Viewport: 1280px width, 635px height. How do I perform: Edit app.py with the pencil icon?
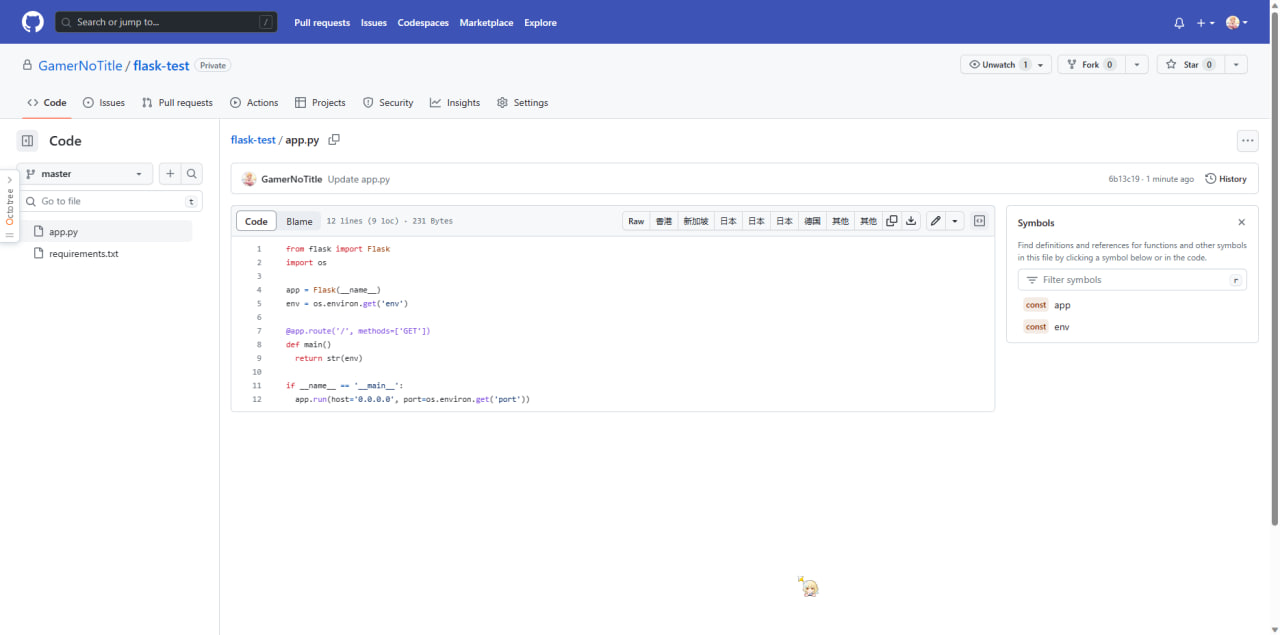pos(935,221)
